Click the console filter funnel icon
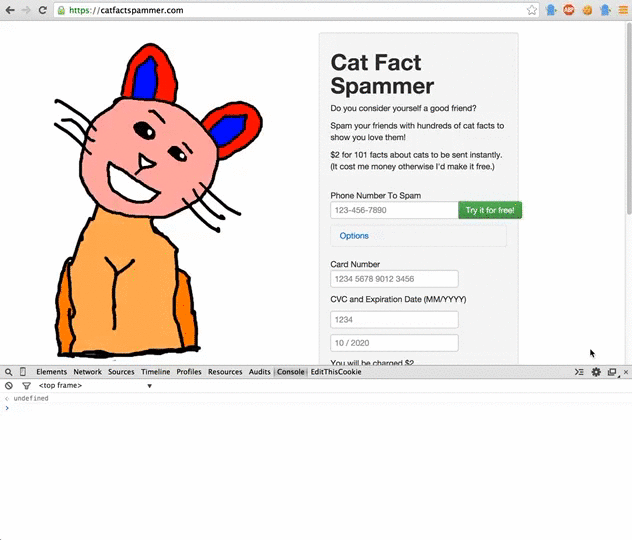The image size is (632, 540). (x=27, y=386)
